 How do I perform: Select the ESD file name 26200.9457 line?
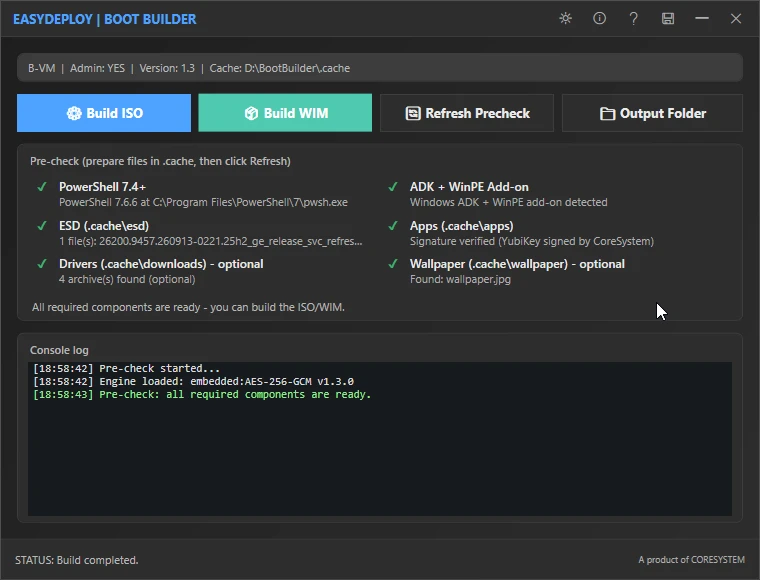click(210, 241)
